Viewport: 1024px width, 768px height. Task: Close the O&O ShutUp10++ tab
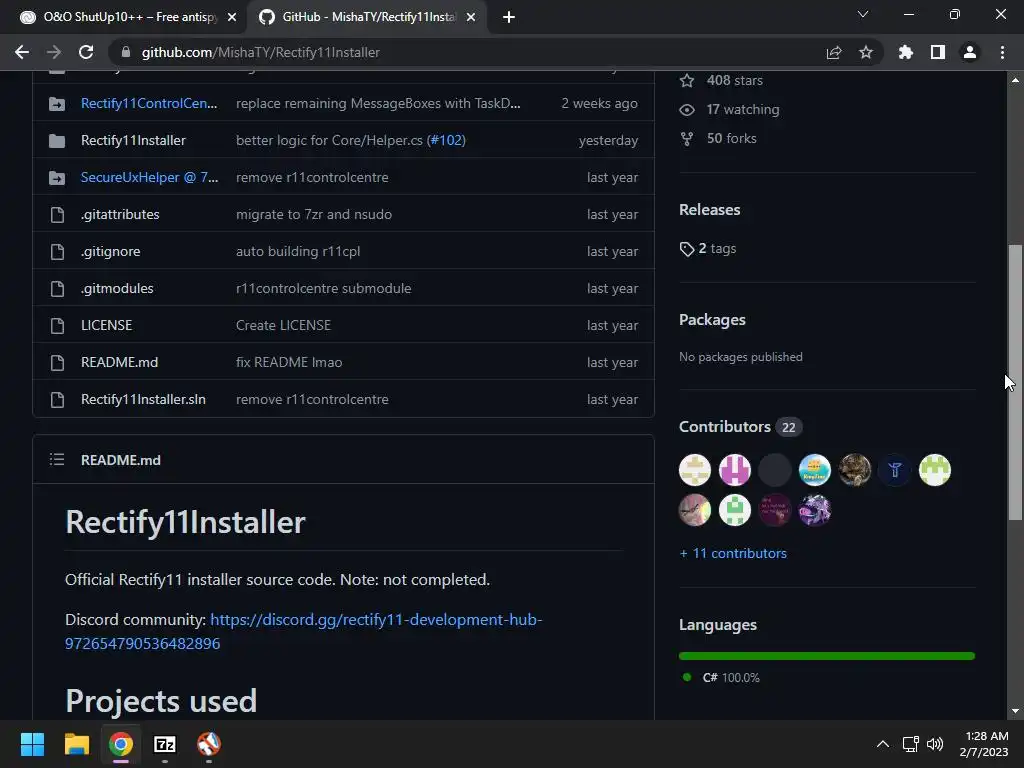coord(232,18)
